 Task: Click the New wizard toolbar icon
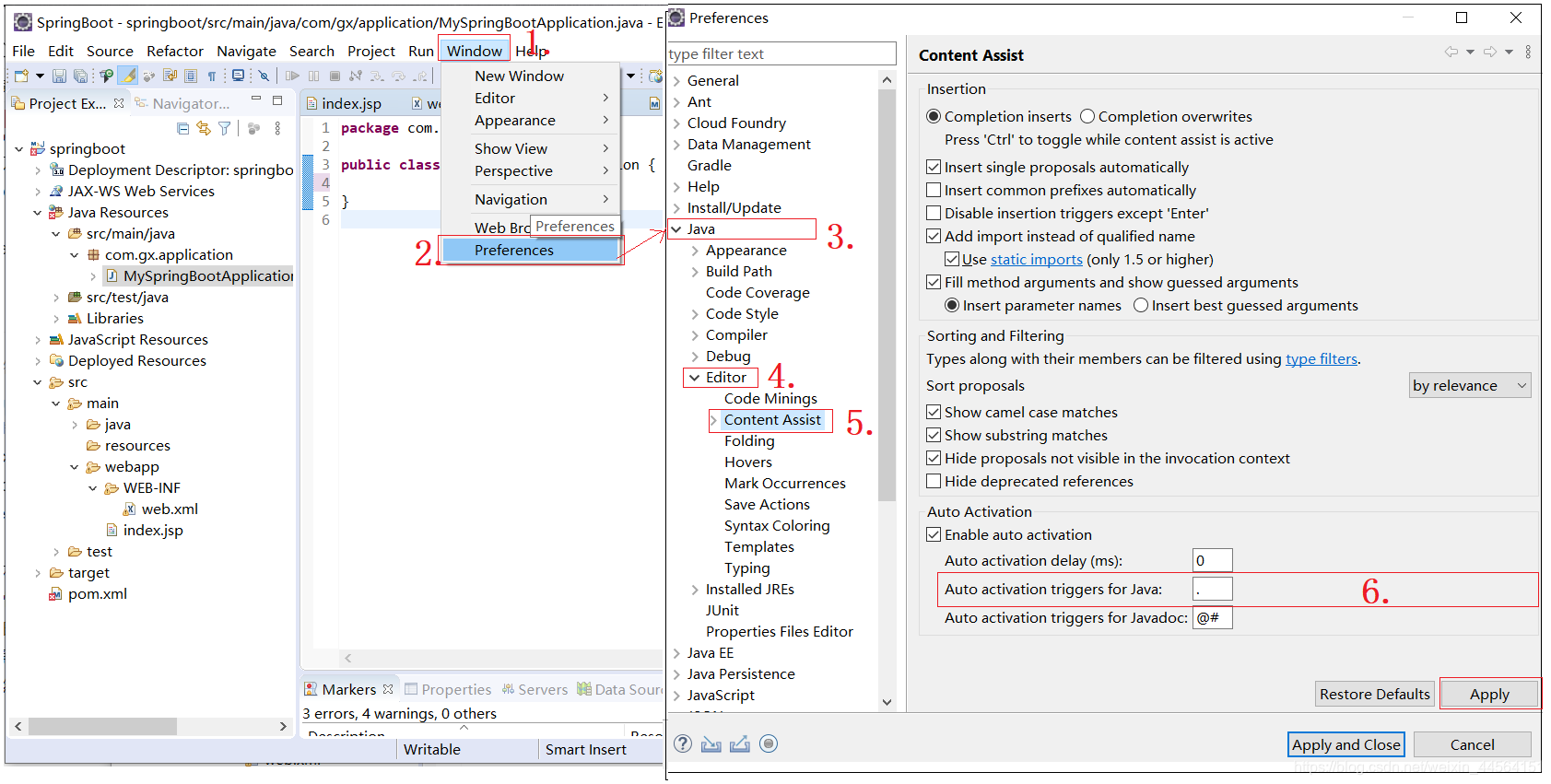click(x=21, y=76)
